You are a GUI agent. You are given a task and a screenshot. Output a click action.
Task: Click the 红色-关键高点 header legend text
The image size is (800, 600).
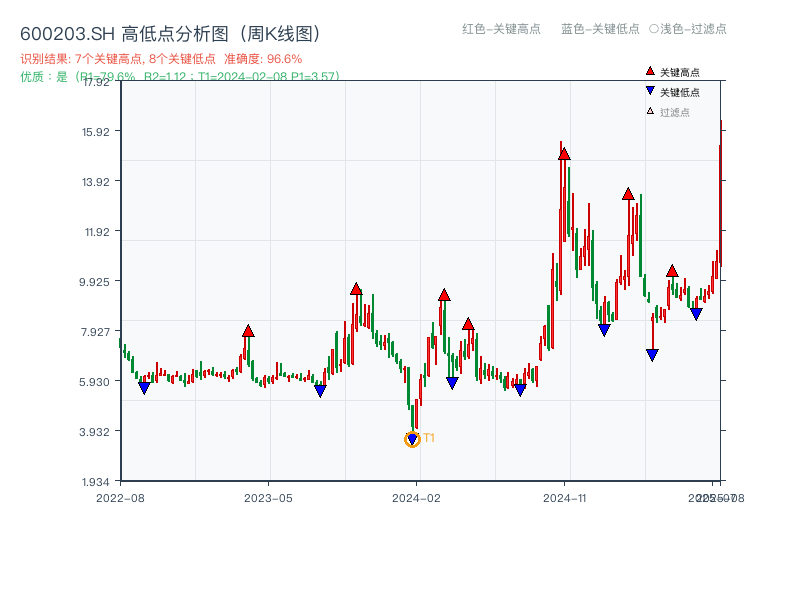coord(501,29)
